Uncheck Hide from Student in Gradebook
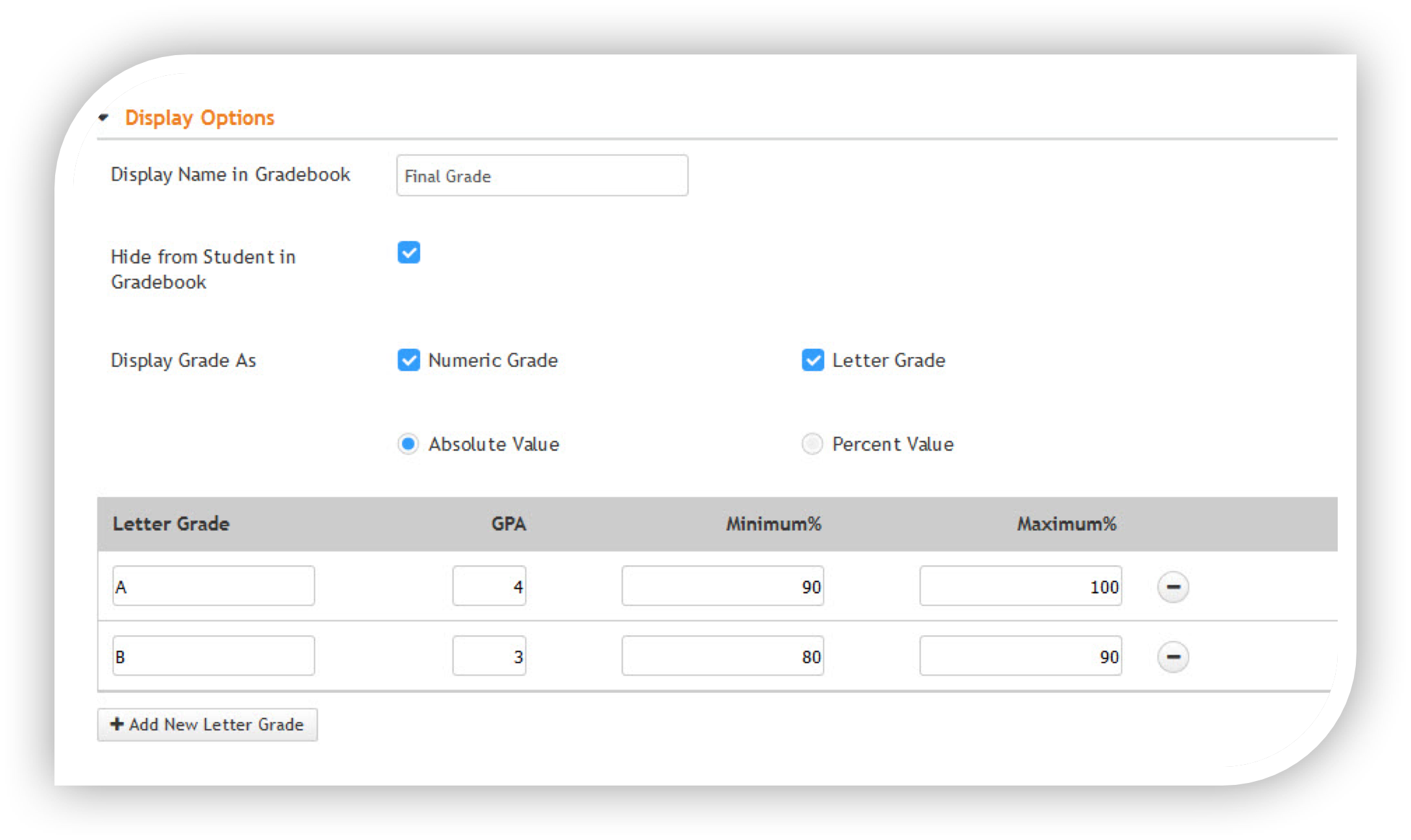This screenshot has width=1411, height=840. pos(409,253)
